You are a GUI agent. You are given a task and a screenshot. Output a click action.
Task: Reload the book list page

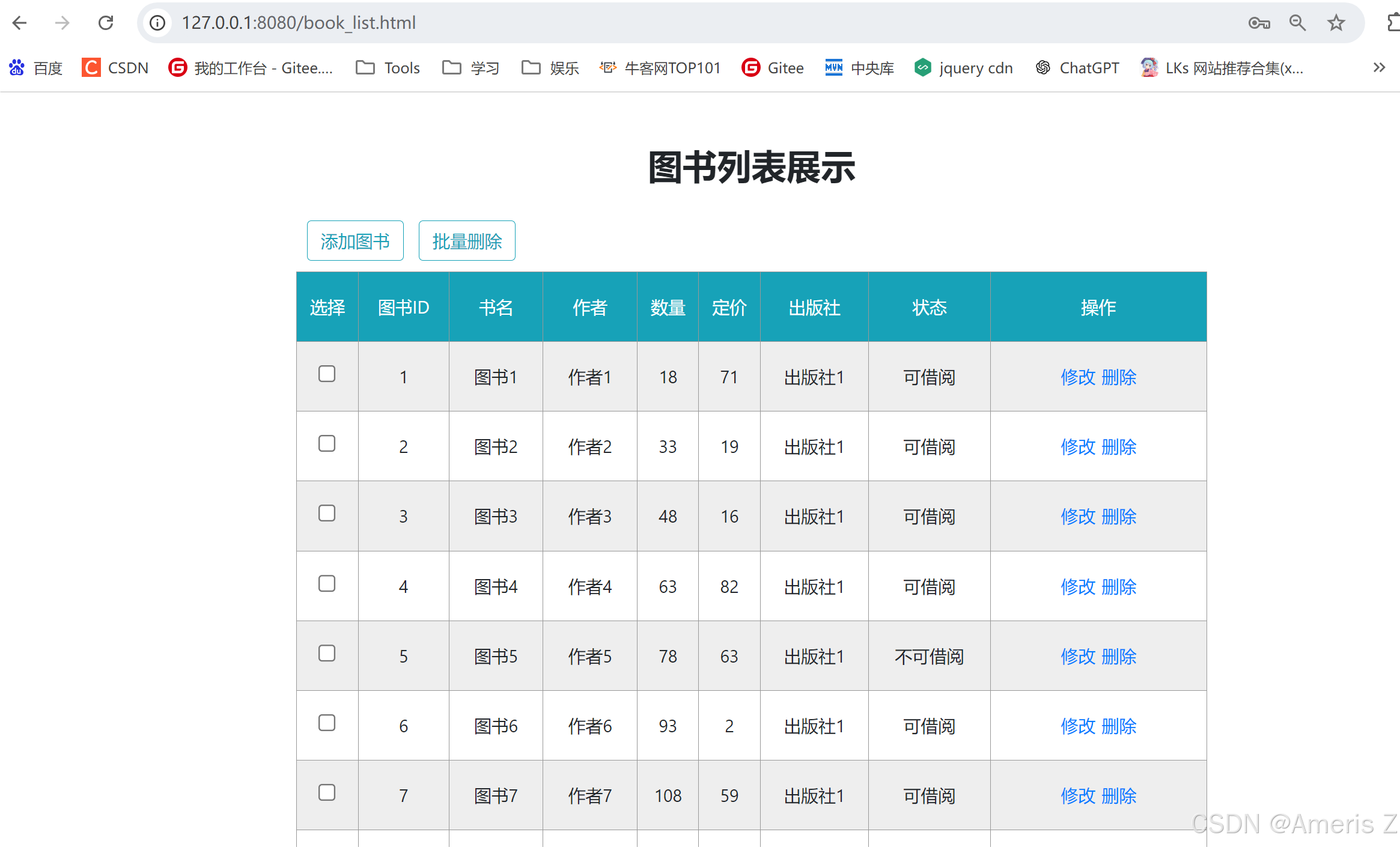coord(106,23)
